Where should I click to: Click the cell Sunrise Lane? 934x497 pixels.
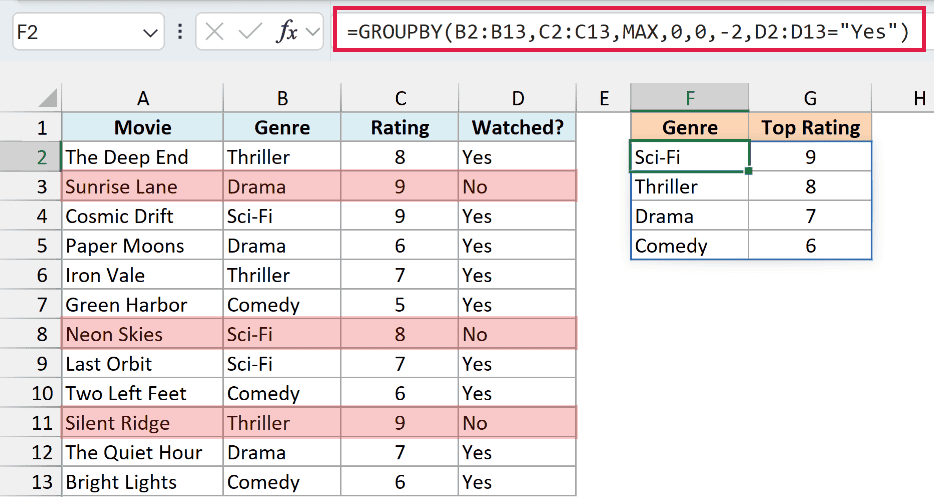142,187
